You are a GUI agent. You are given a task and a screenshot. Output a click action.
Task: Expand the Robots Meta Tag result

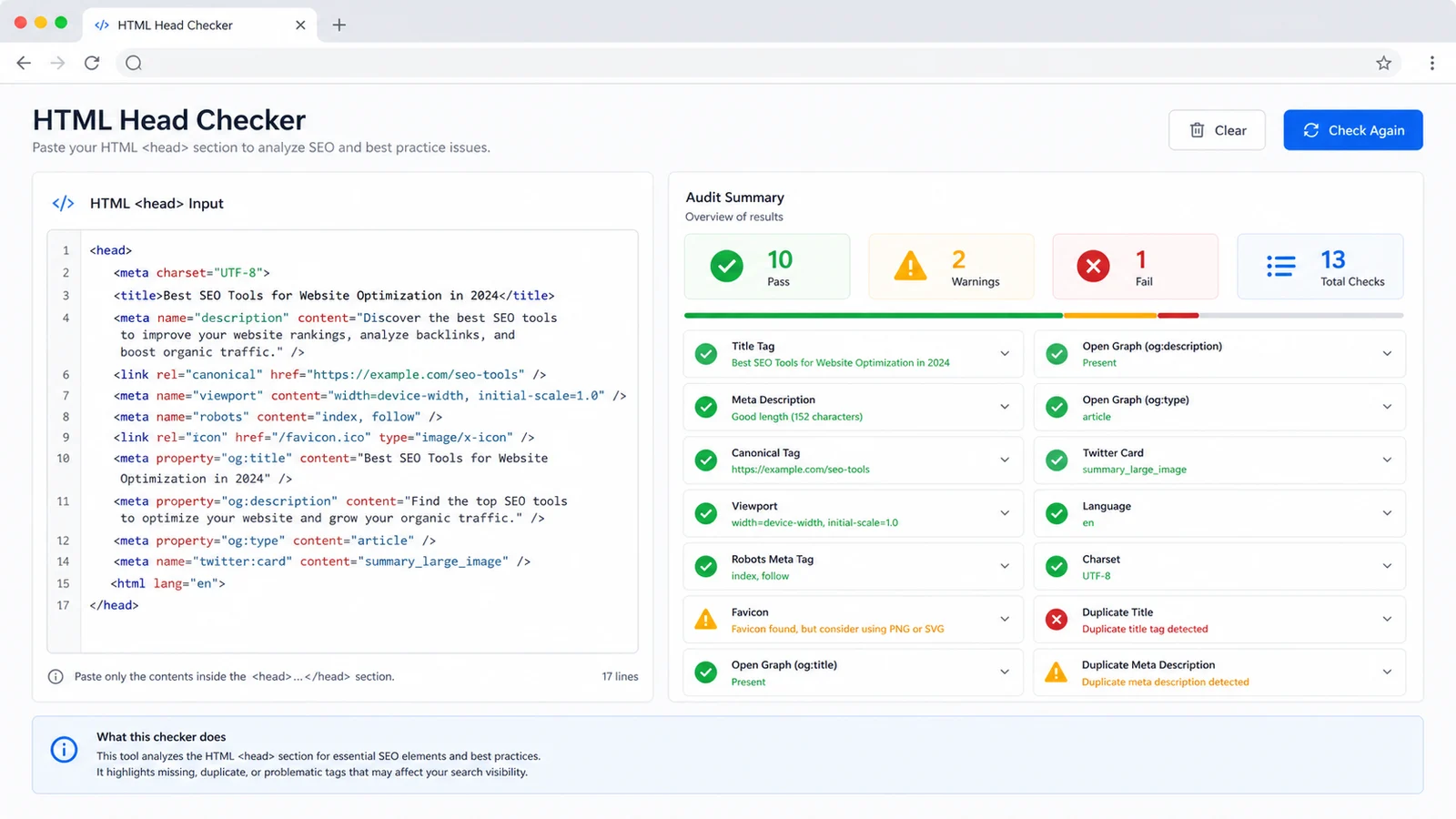(1005, 566)
